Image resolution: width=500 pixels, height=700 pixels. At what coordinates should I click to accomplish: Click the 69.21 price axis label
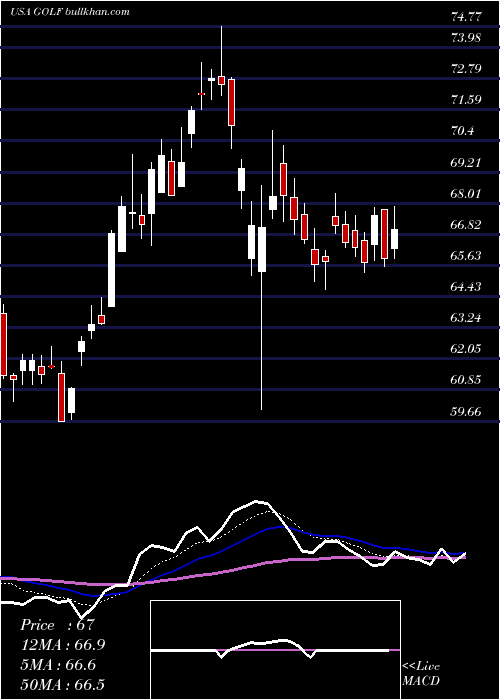466,162
